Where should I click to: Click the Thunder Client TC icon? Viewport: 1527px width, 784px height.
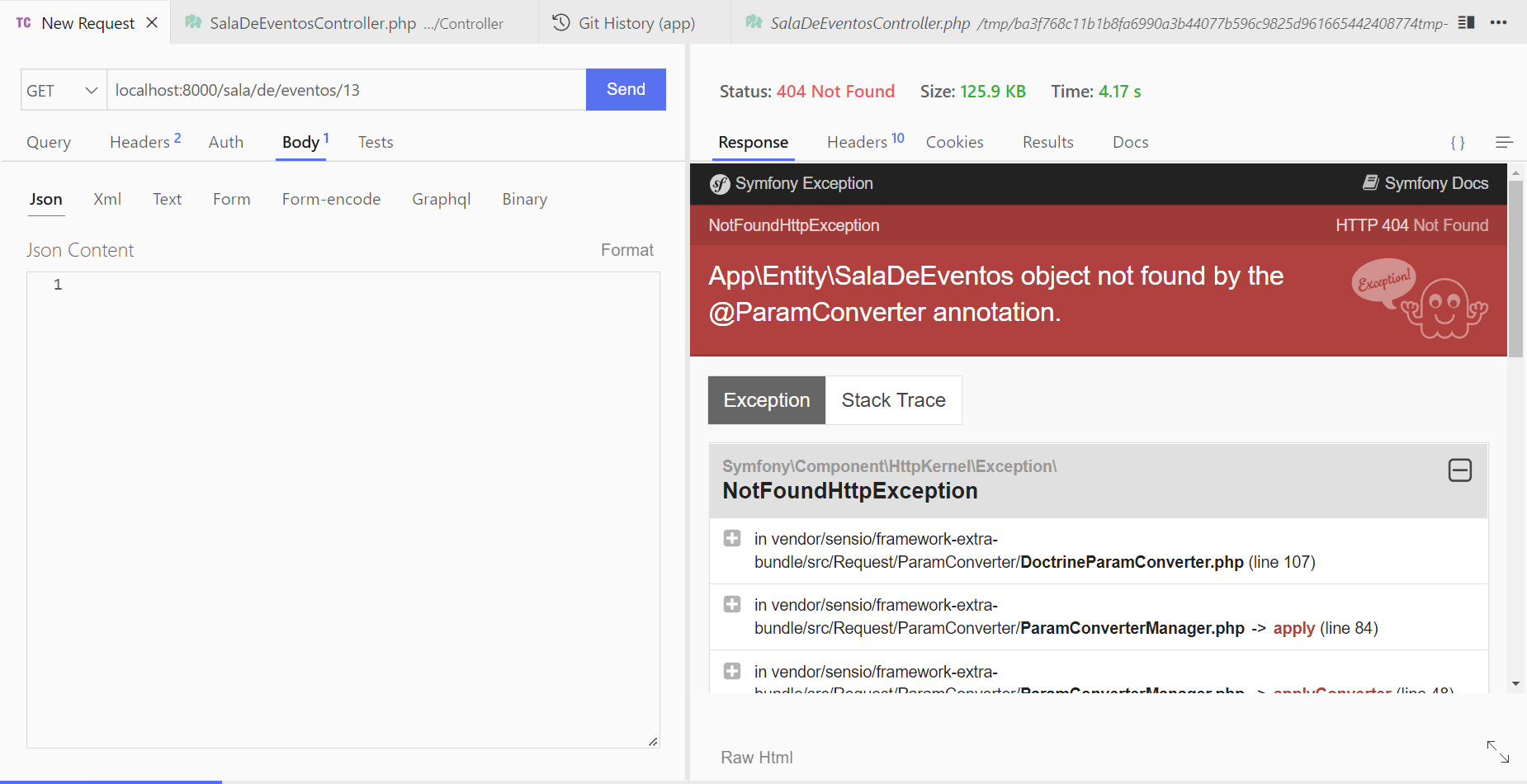tap(21, 22)
